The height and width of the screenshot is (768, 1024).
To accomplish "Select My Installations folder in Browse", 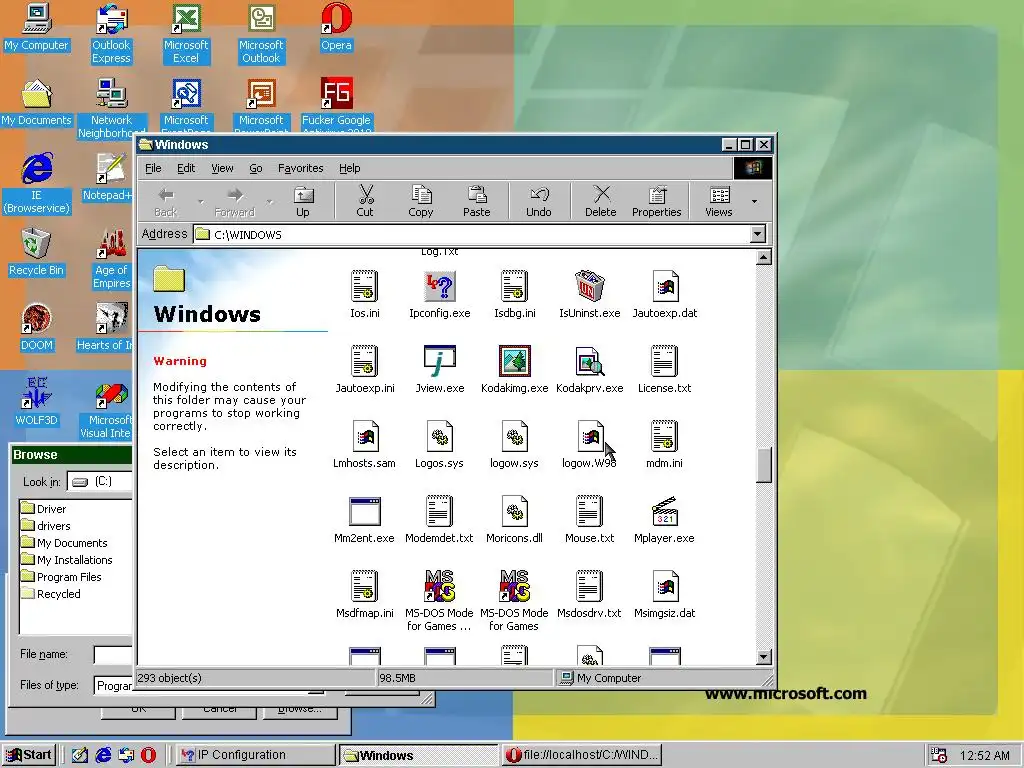I will (67, 560).
